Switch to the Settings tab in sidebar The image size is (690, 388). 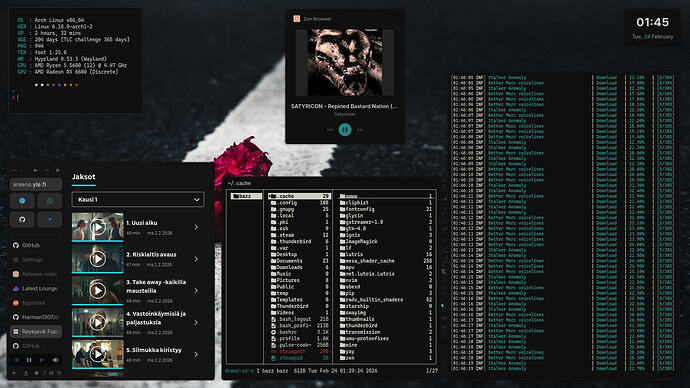pos(36,260)
